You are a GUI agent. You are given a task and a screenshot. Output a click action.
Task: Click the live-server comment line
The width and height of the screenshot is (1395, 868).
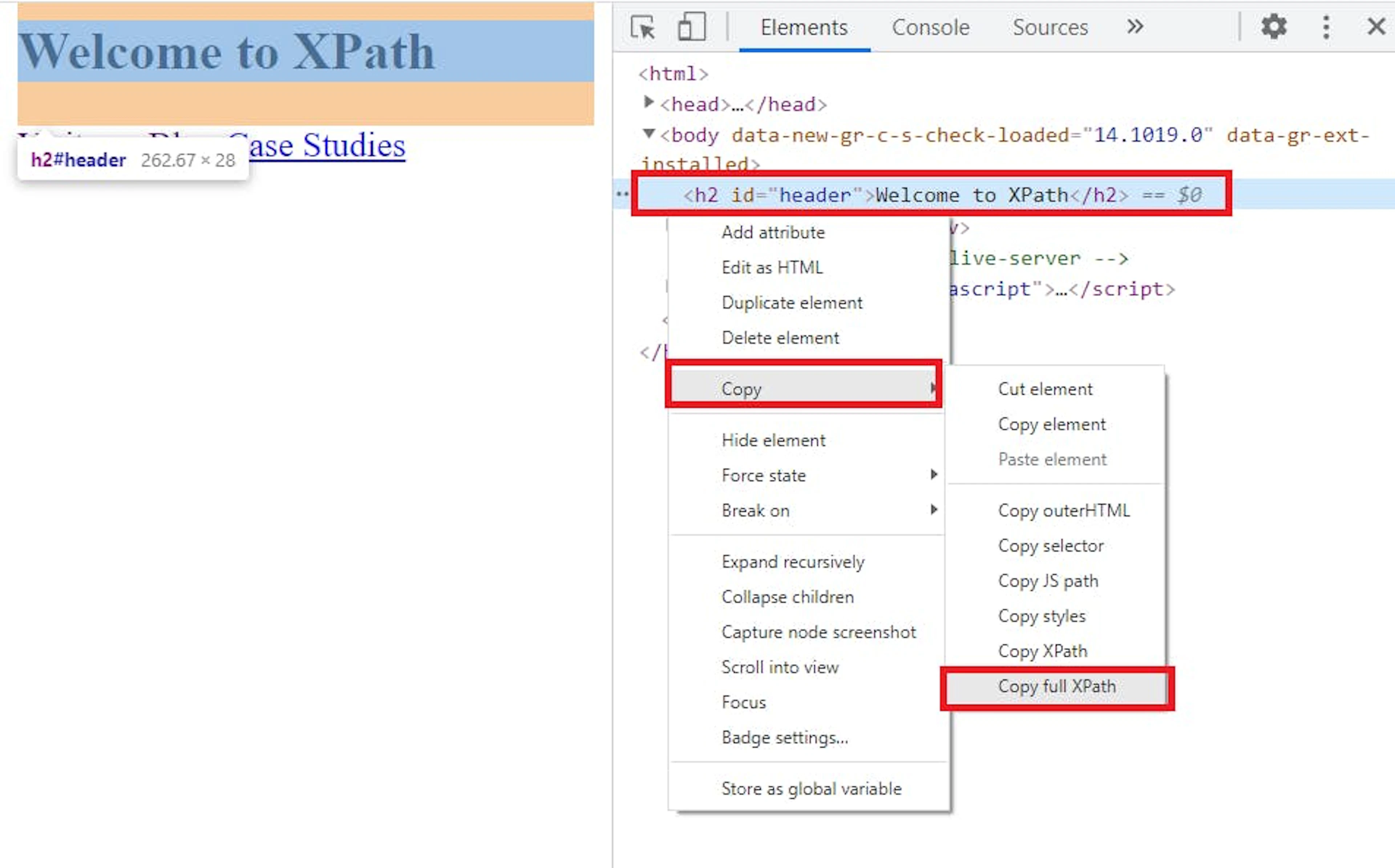[x=1039, y=258]
